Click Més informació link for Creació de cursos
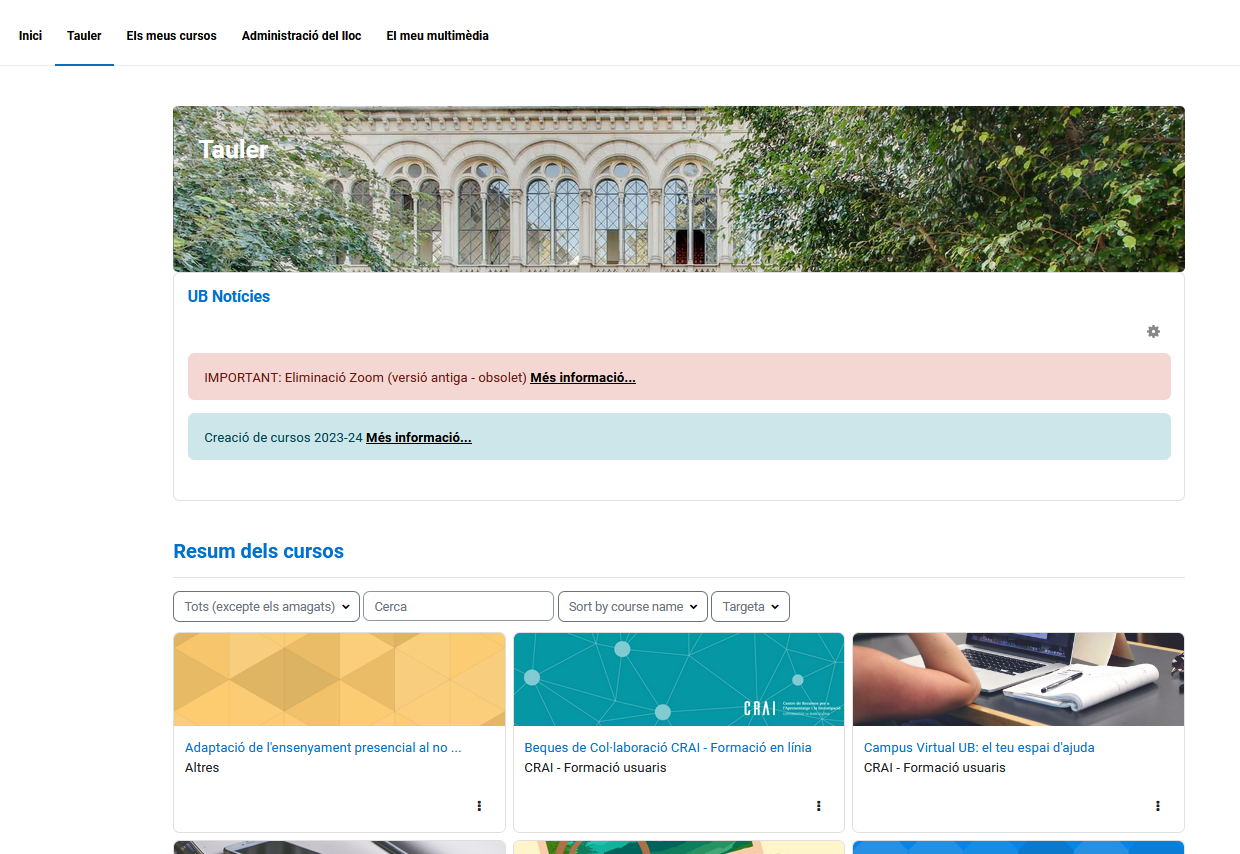 [418, 437]
